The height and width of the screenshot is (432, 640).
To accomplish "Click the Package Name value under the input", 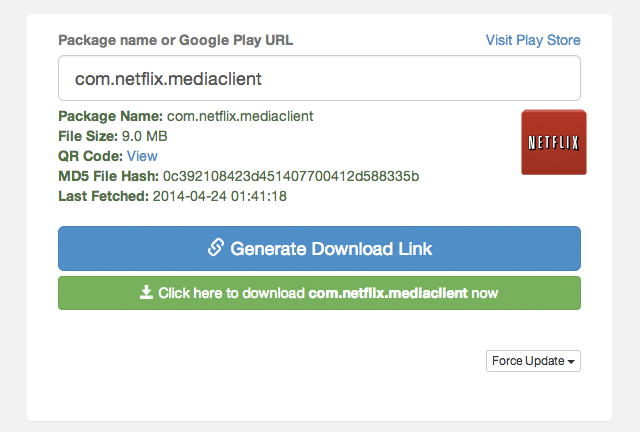I will (240, 116).
